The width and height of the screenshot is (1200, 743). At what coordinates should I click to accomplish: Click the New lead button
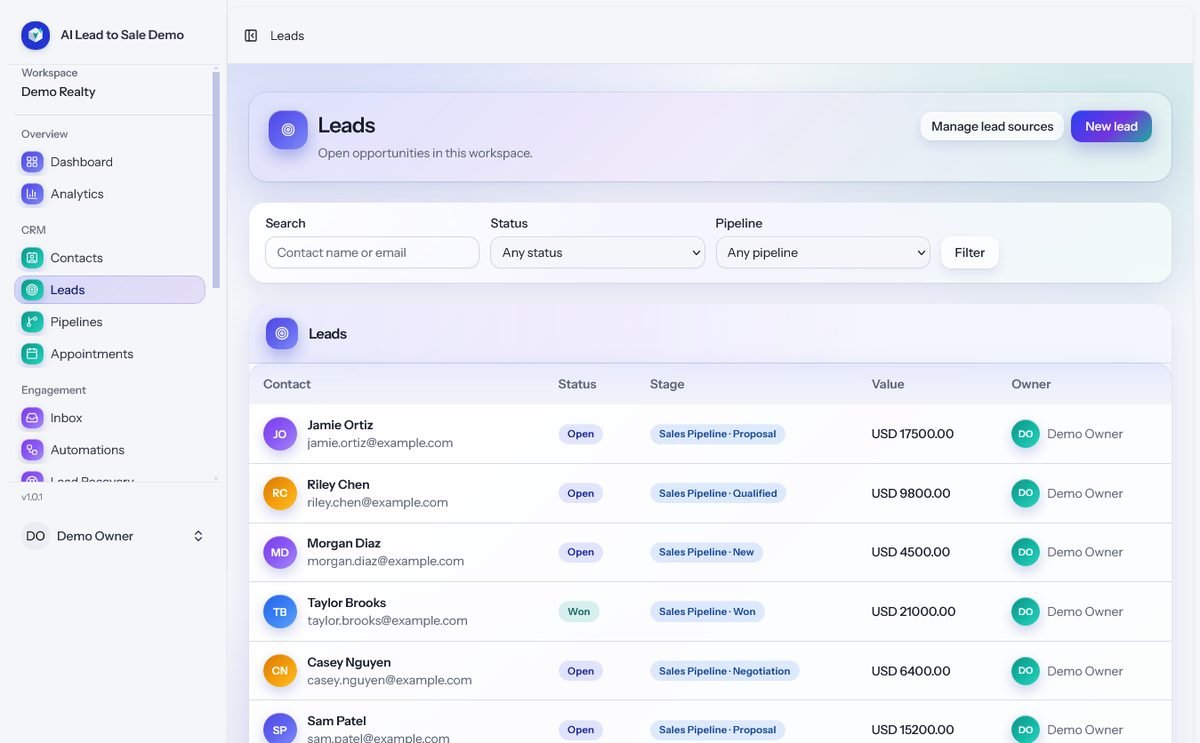click(x=1111, y=126)
